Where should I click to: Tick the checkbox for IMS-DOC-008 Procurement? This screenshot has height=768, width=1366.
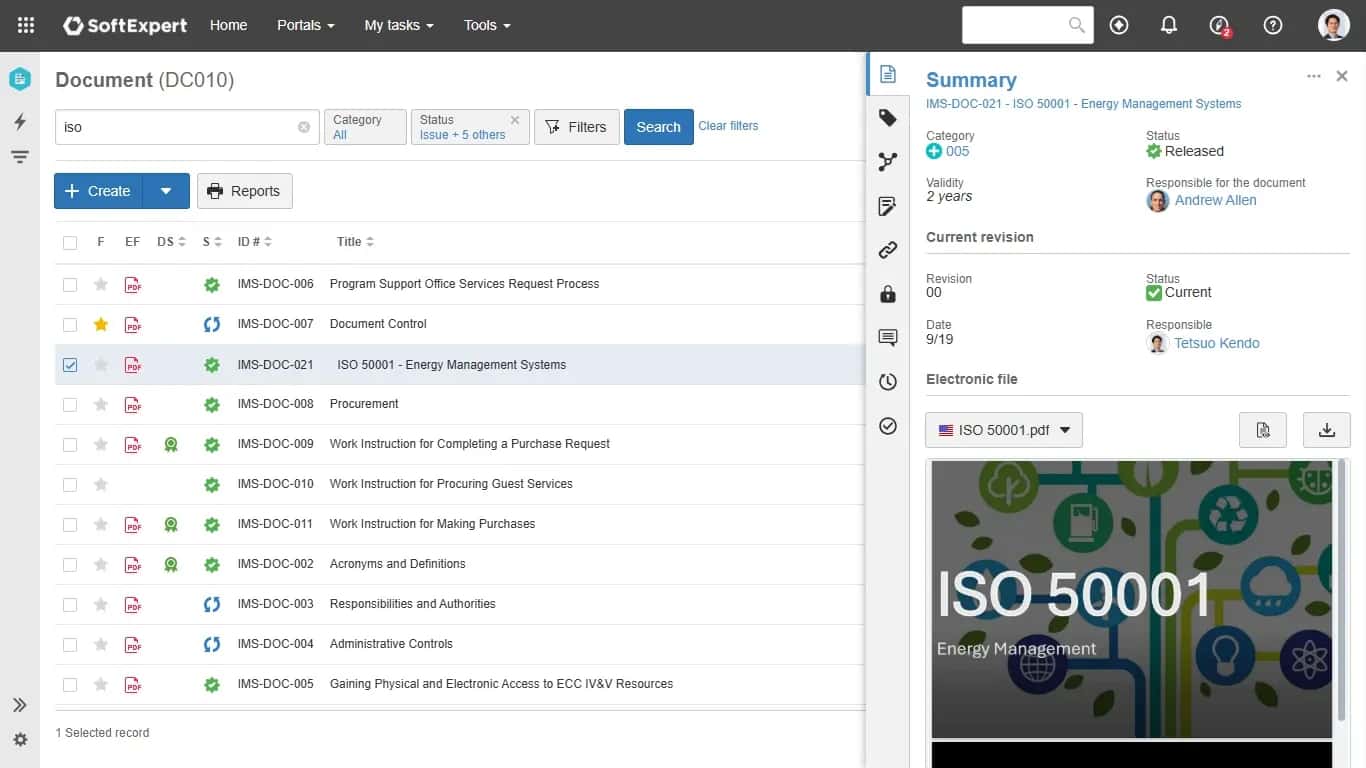click(x=70, y=405)
